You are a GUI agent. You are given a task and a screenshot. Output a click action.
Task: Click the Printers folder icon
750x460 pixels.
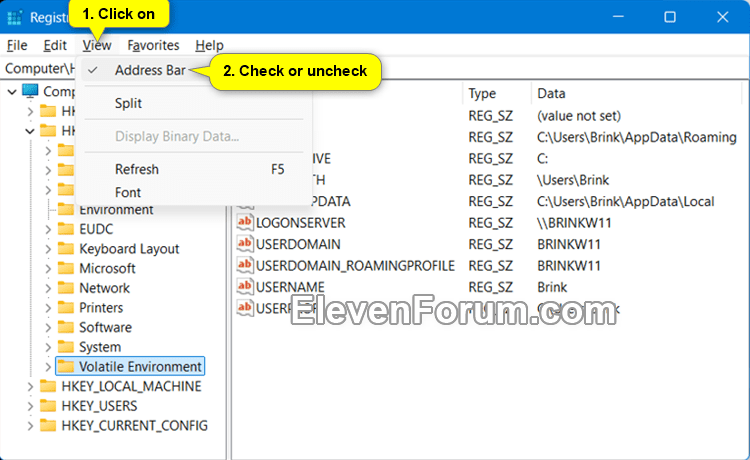tap(66, 307)
